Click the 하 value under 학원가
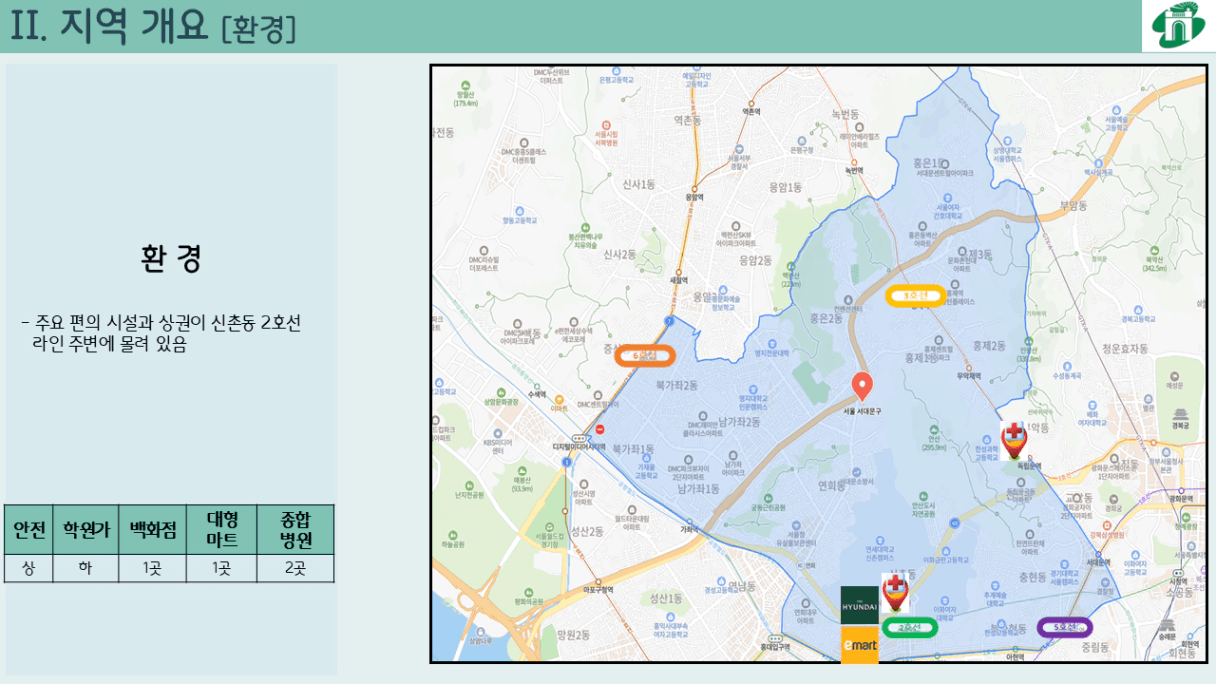Screen dimensions: 1216x684 [x=84, y=568]
